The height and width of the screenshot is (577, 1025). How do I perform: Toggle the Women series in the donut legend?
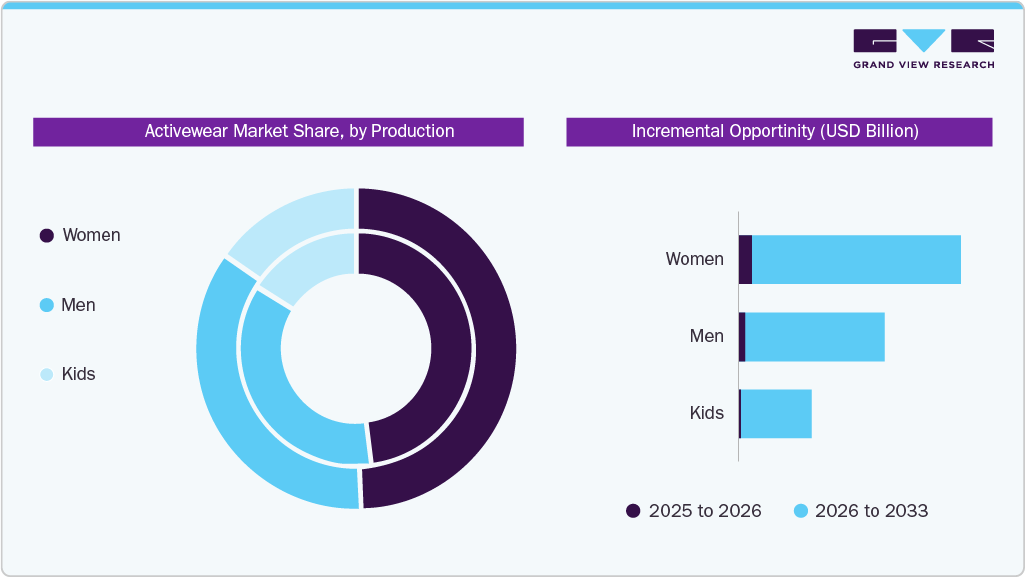(90, 235)
